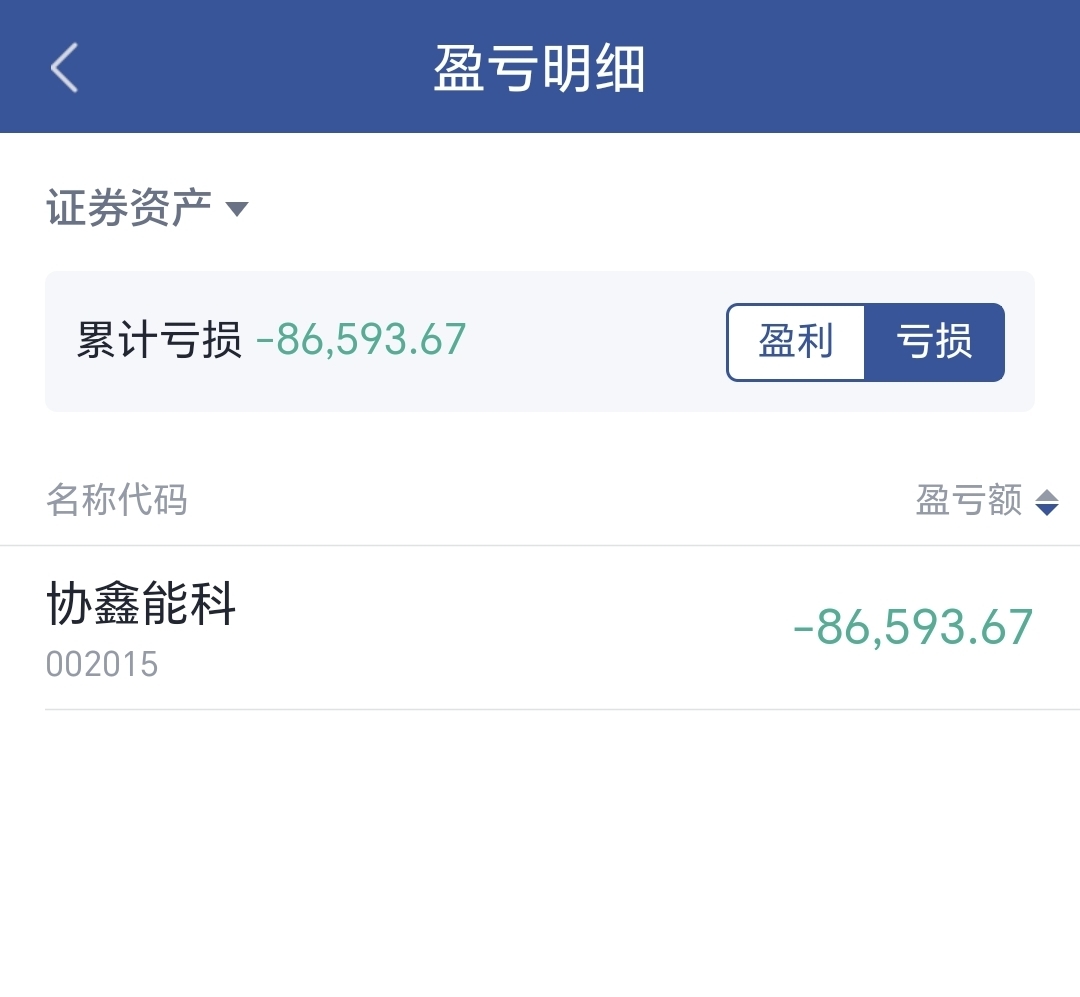Tap the 累计亏损 total value
This screenshot has width=1080, height=997.
361,340
